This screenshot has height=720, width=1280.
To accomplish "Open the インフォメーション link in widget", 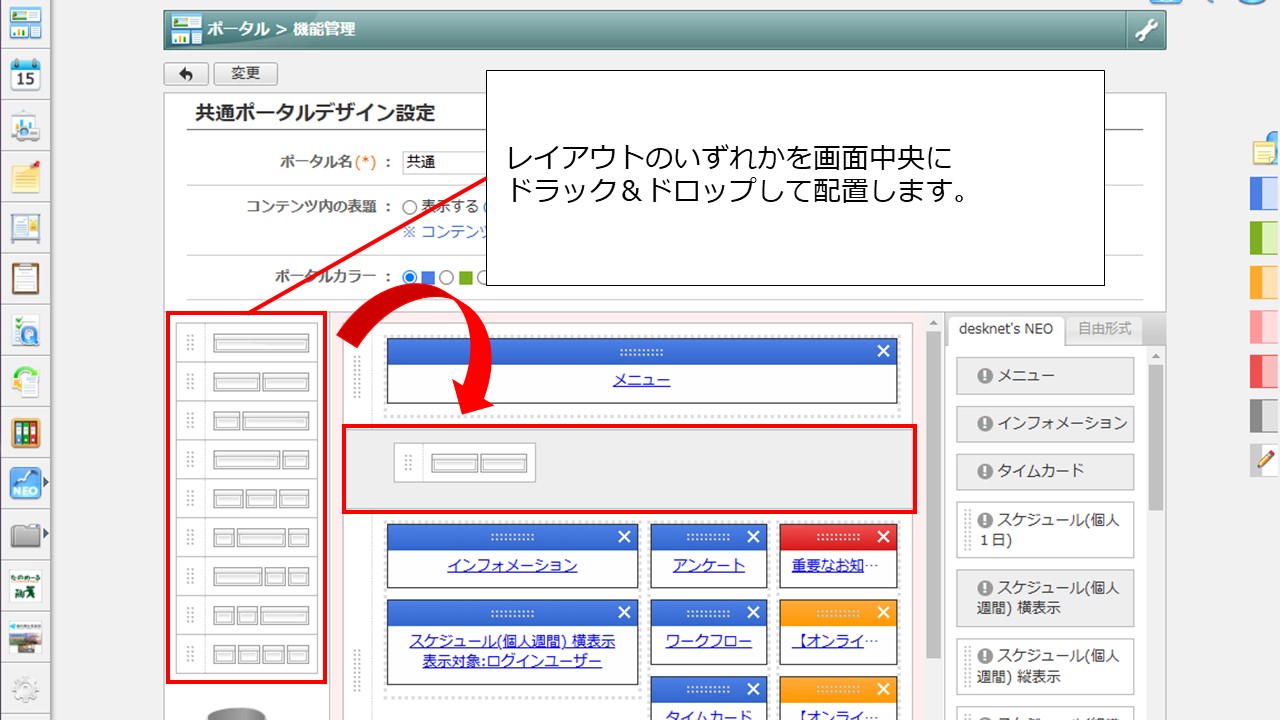I will click(512, 565).
